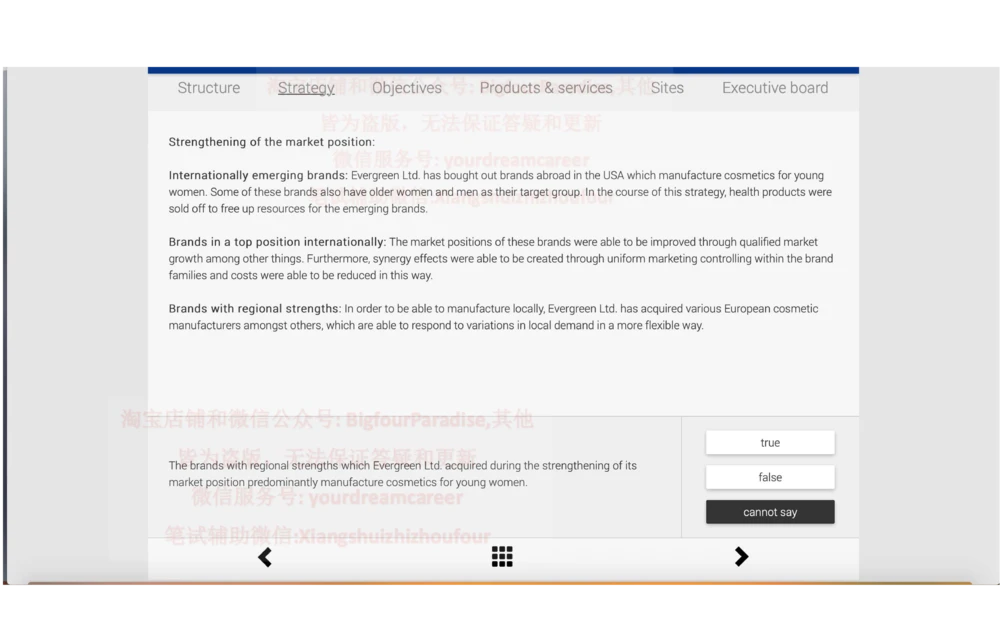The width and height of the screenshot is (1000, 625).
Task: Select the "false" answer option
Action: click(x=770, y=477)
